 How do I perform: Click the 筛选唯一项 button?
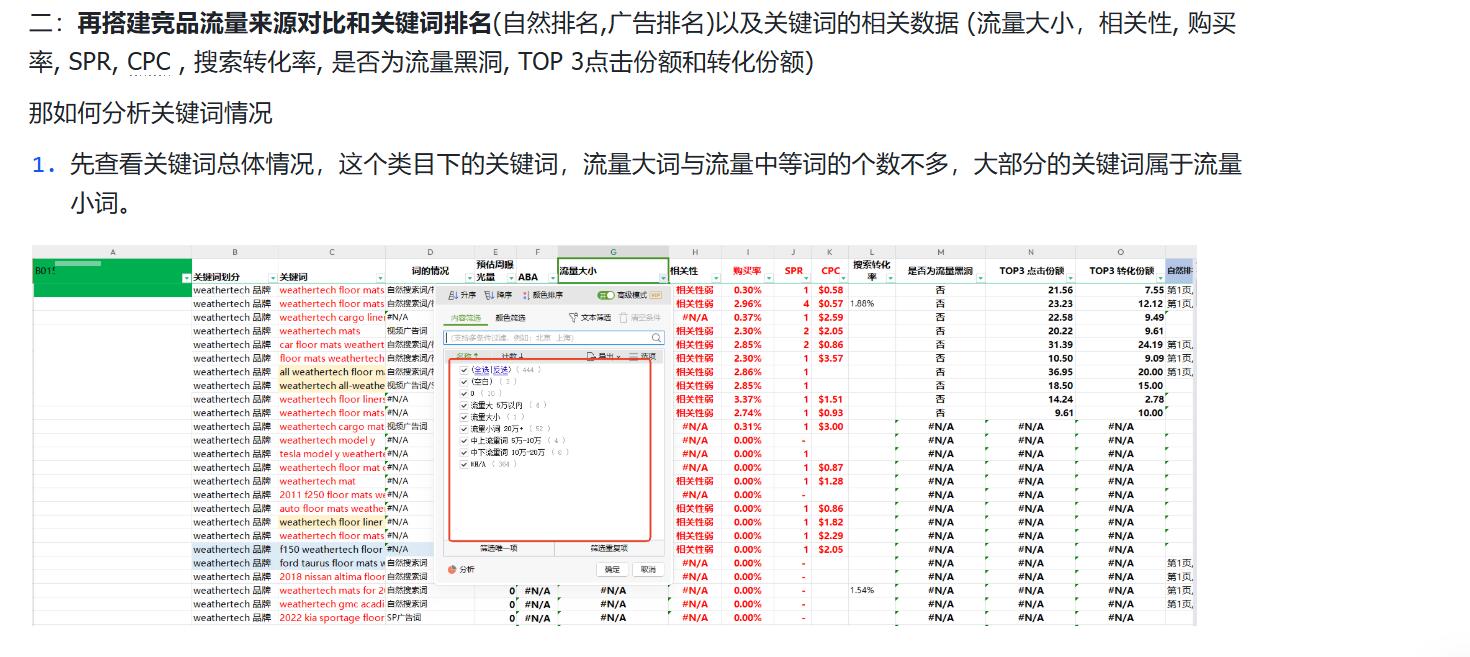point(498,548)
